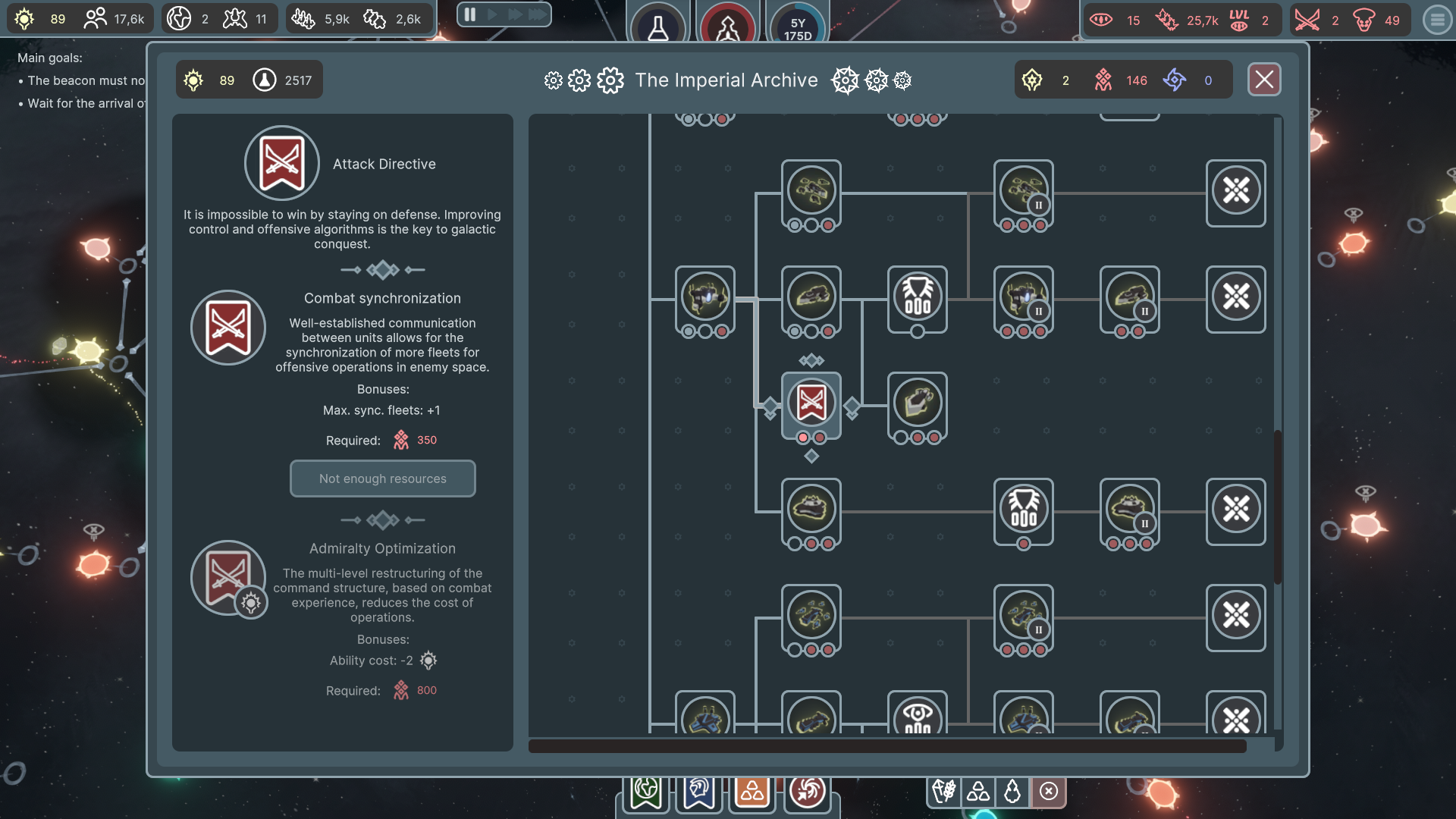Click the LVL indicator showing 2
Image resolution: width=1456 pixels, height=819 pixels.
(1239, 20)
